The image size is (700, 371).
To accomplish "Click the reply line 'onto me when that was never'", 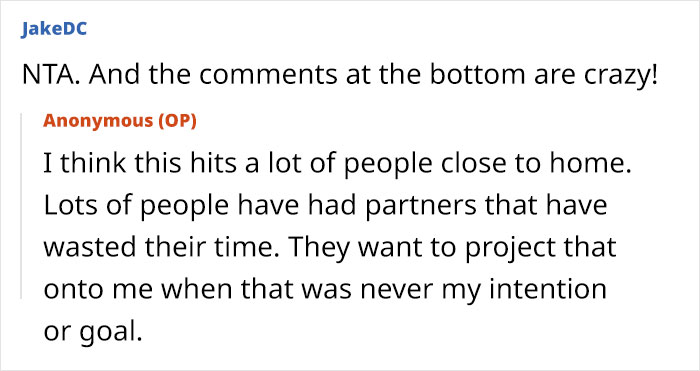I will (325, 290).
